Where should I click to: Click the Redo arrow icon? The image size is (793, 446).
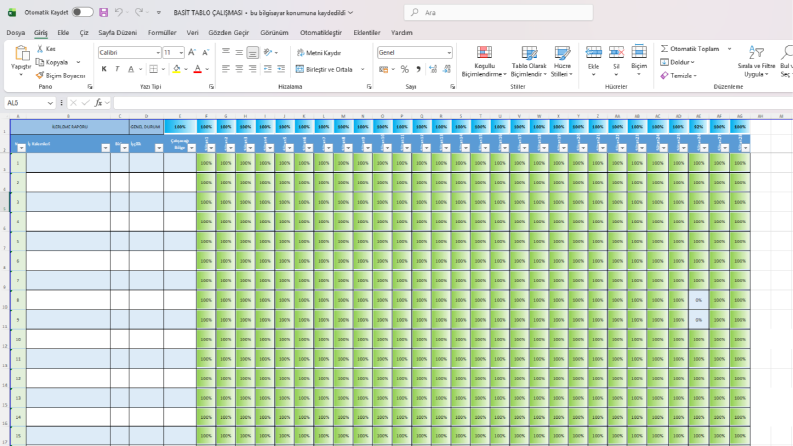coord(139,12)
